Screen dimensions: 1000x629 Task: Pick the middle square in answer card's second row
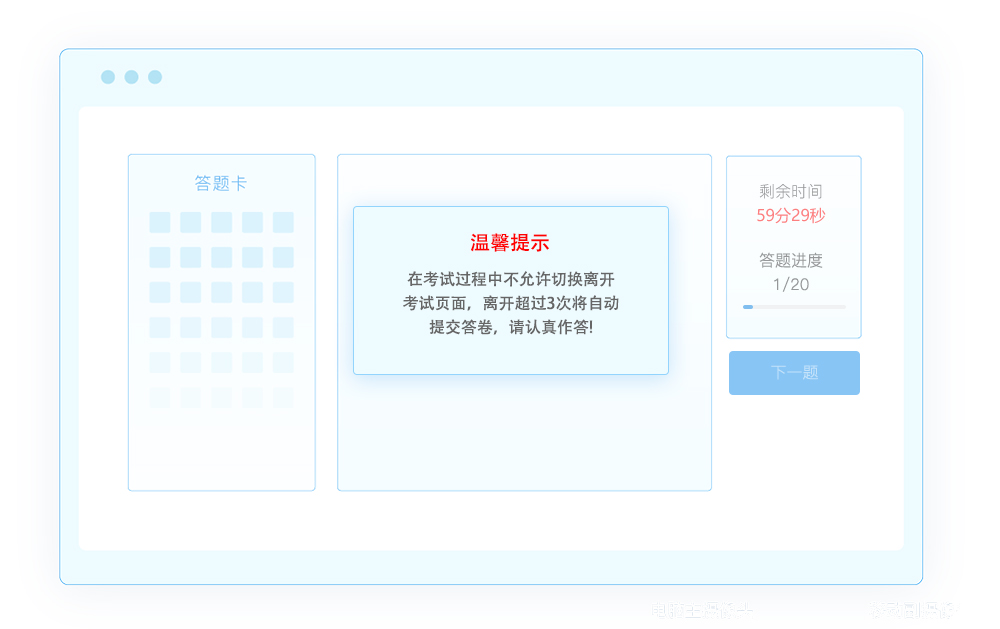(x=221, y=257)
